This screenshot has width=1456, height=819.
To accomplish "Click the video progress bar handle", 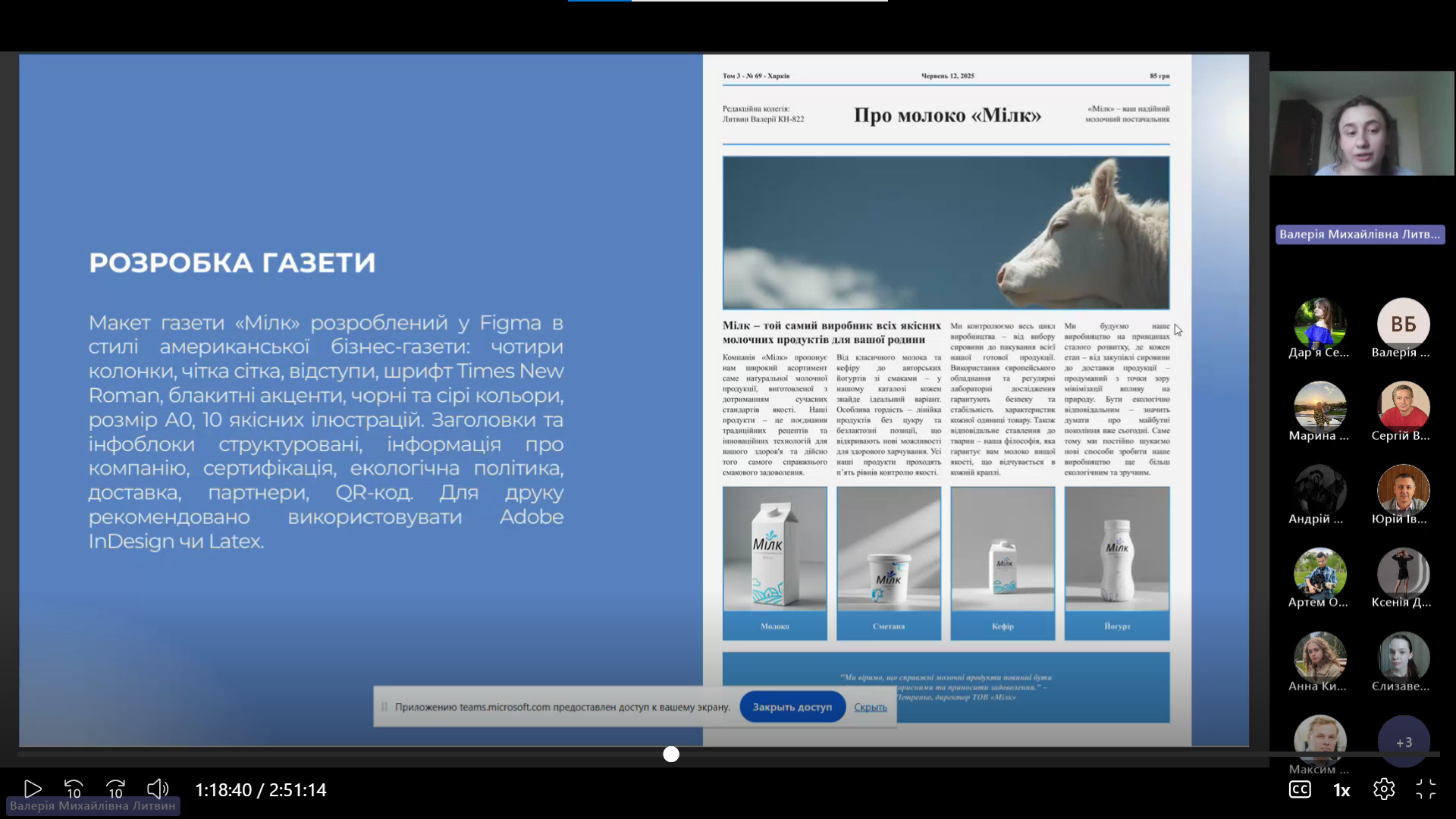I will pos(671,754).
